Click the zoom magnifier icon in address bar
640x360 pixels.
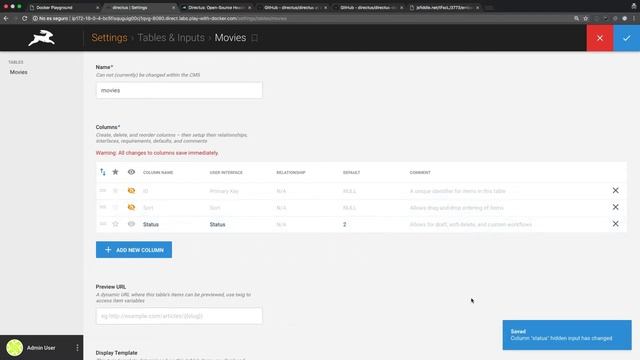click(576, 18)
